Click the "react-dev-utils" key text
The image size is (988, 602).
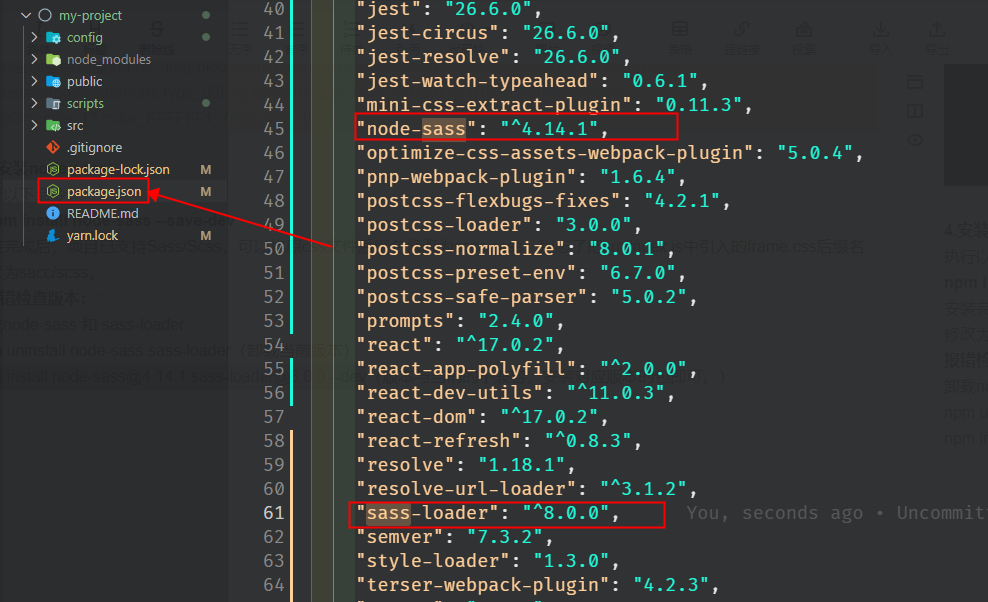coord(450,393)
